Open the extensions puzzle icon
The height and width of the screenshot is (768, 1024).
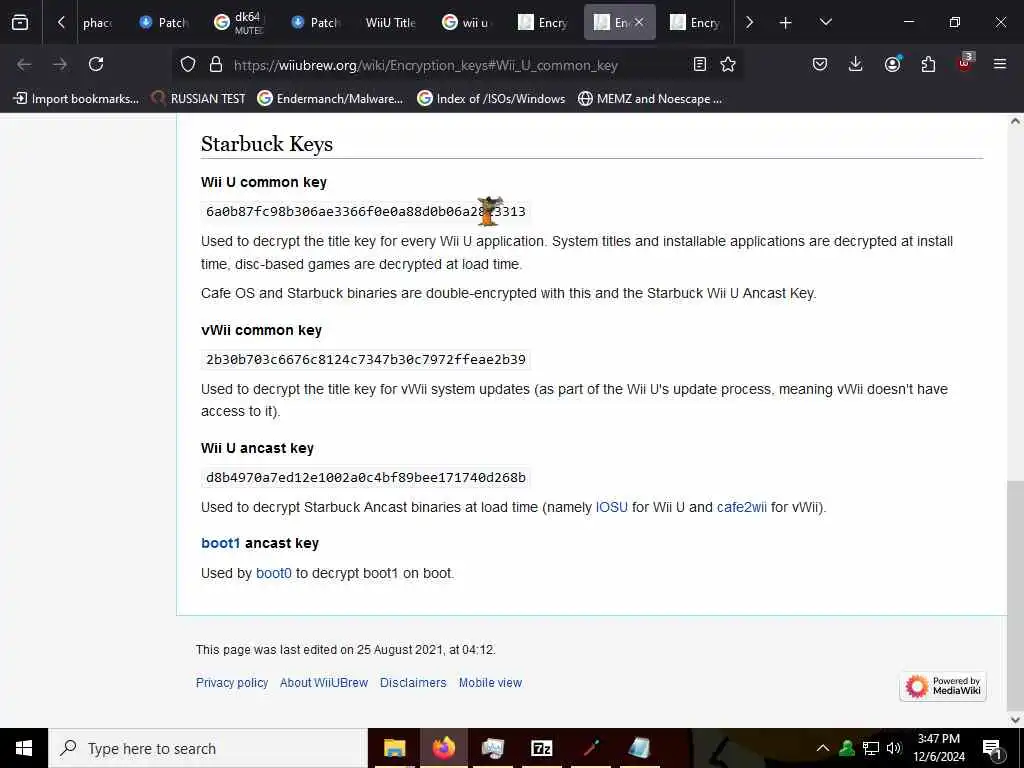click(x=928, y=64)
